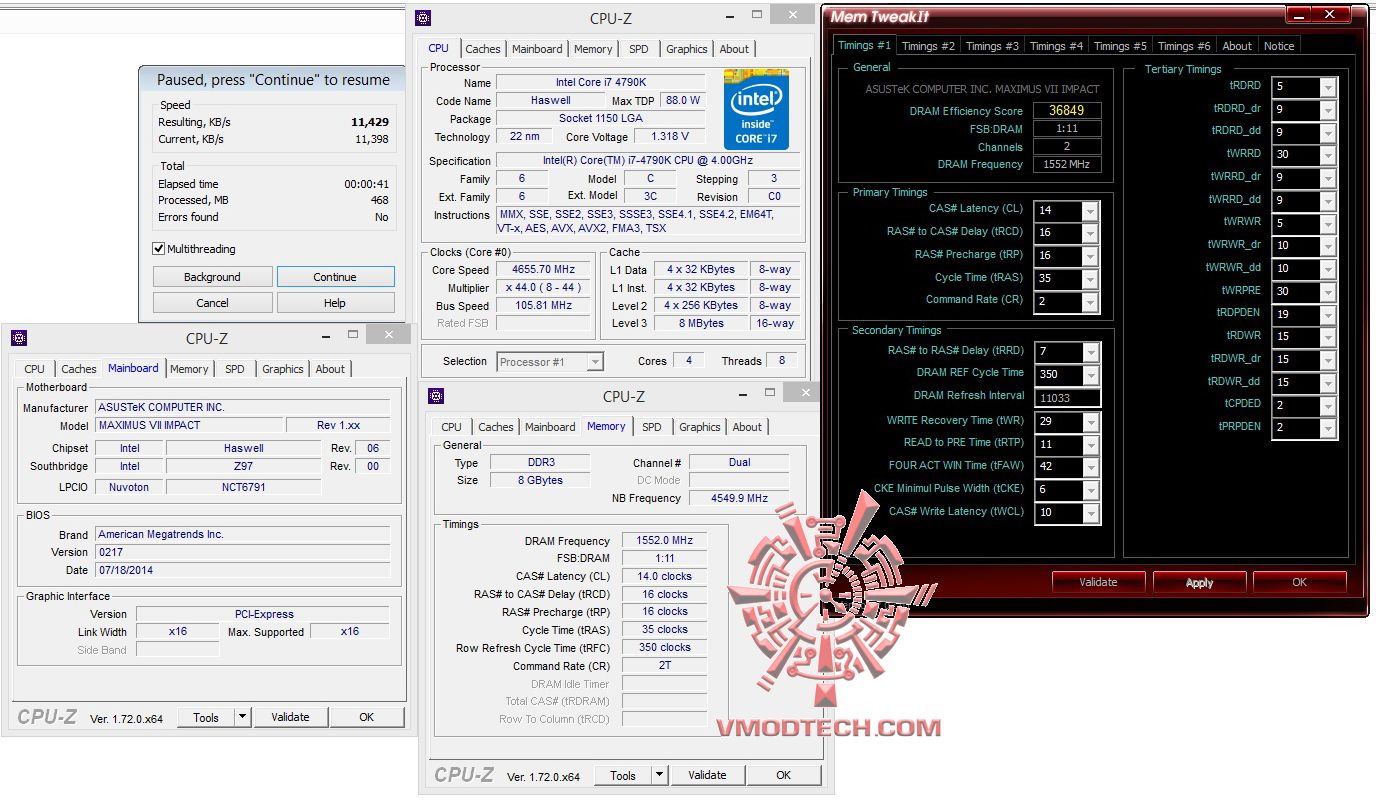Image resolution: width=1376 pixels, height=810 pixels.
Task: Click the Intel Core i7 logo
Action: tap(756, 109)
